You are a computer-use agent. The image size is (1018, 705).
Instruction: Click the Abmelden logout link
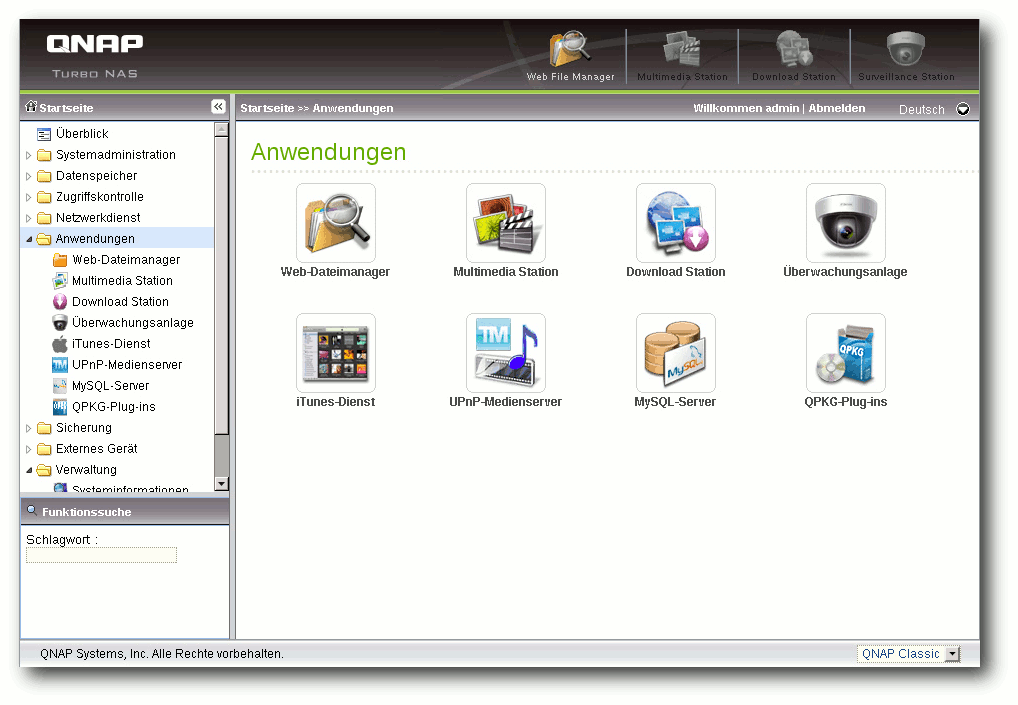click(x=836, y=108)
